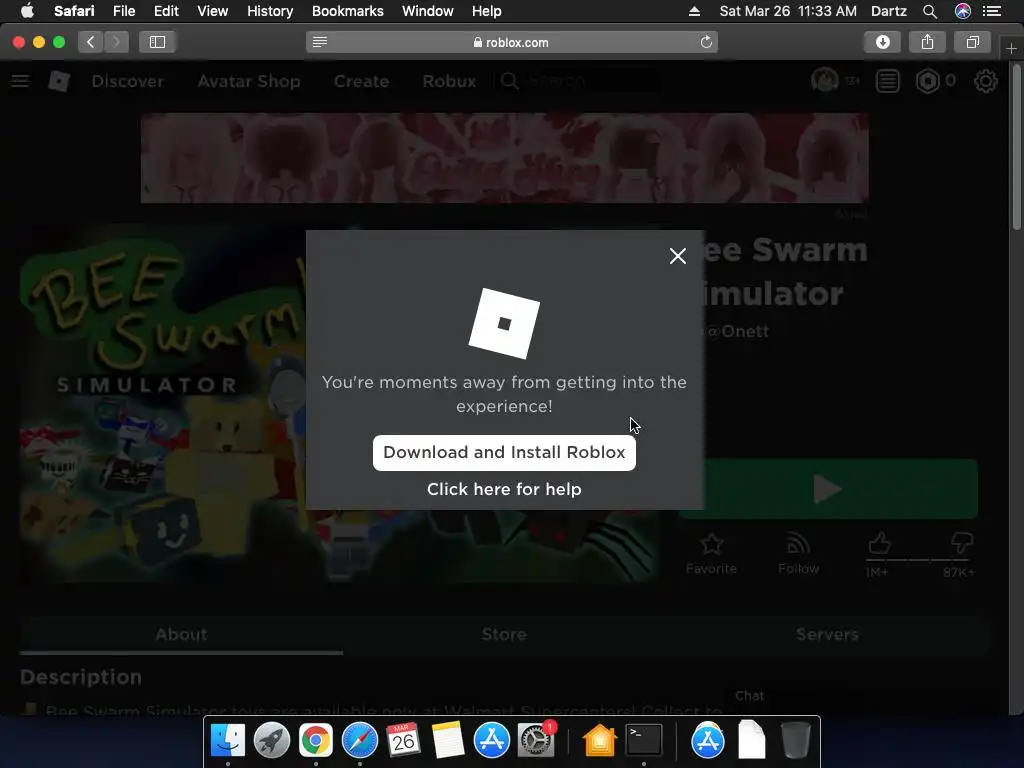Switch to the About tab
The width and height of the screenshot is (1024, 768).
point(181,634)
